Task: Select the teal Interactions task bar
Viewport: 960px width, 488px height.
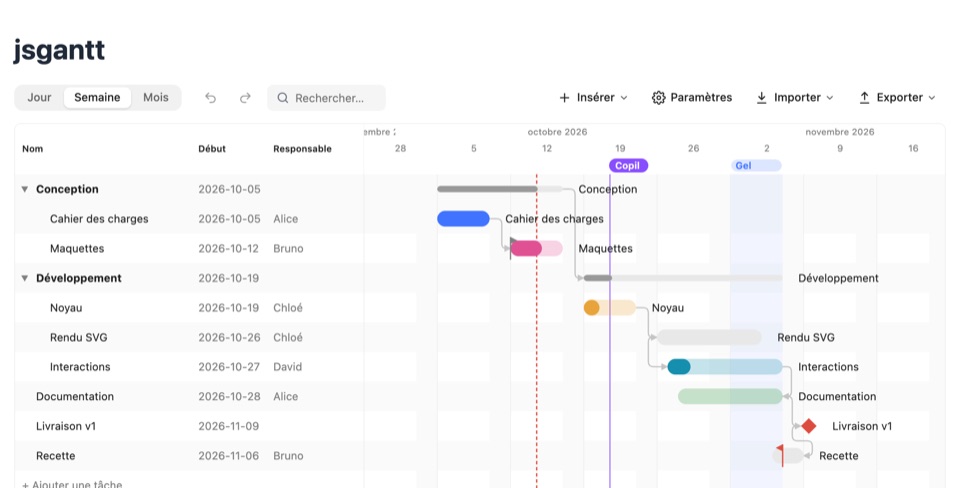Action: coord(725,367)
